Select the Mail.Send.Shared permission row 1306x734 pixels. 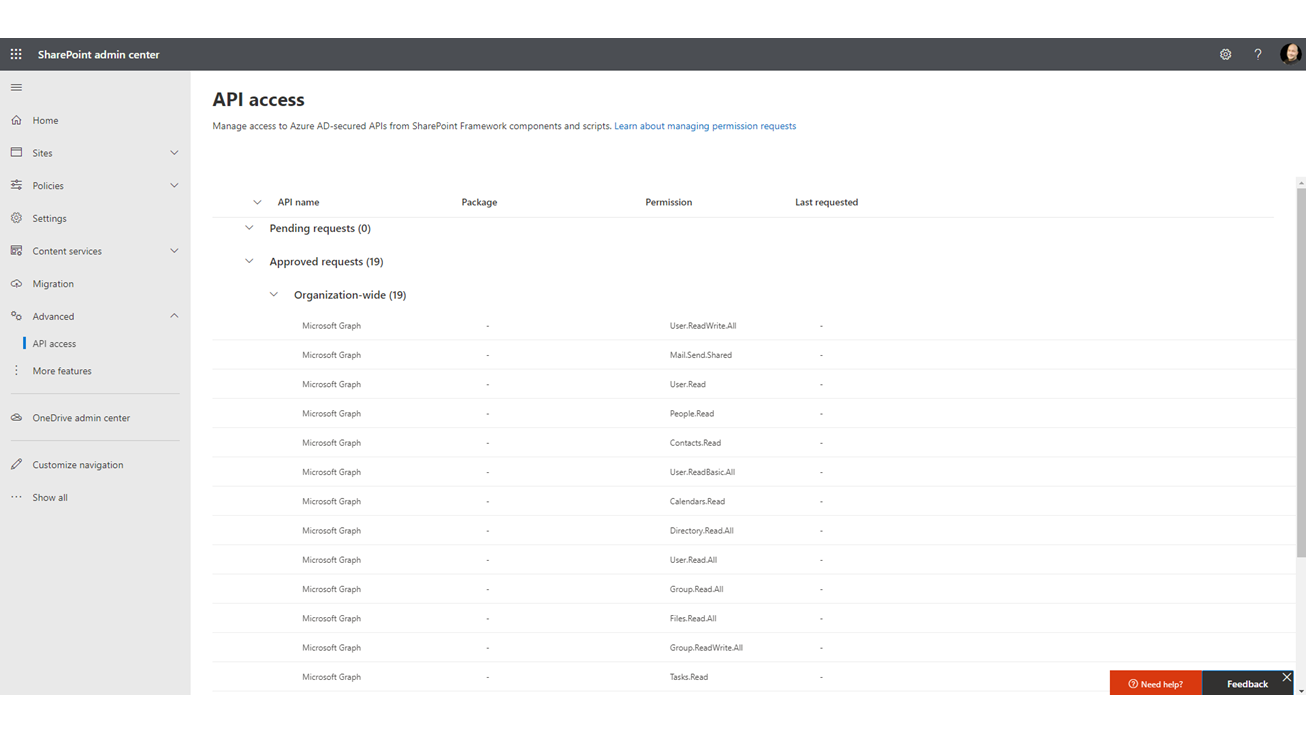pos(700,355)
